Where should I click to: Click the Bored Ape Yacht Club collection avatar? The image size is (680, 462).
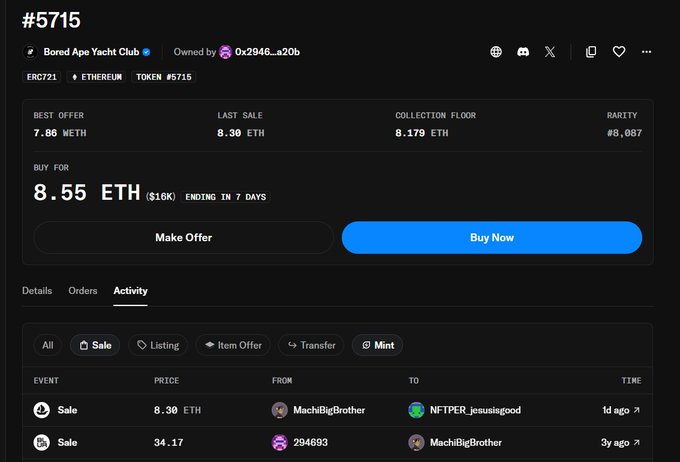(30, 52)
